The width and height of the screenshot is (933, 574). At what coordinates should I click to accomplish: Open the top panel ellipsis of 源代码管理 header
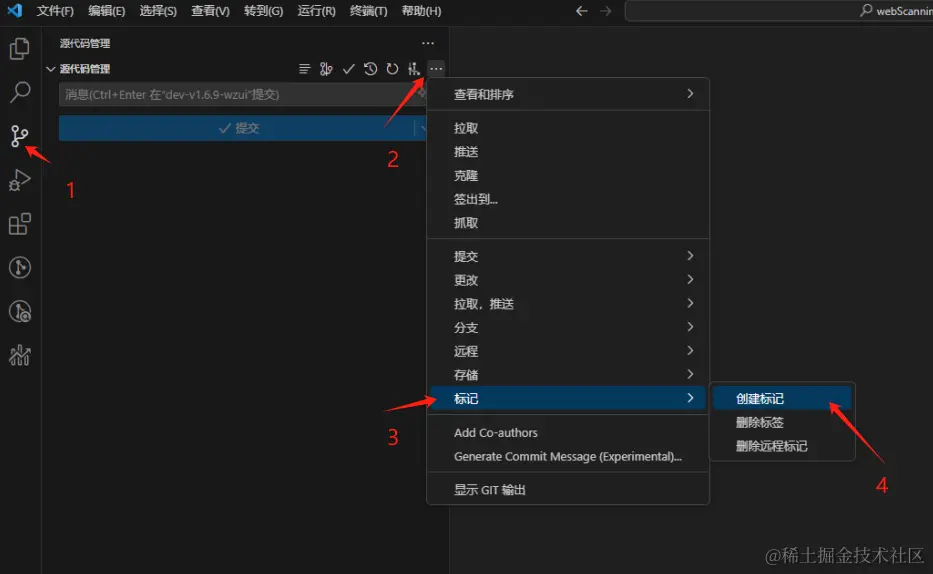(428, 43)
